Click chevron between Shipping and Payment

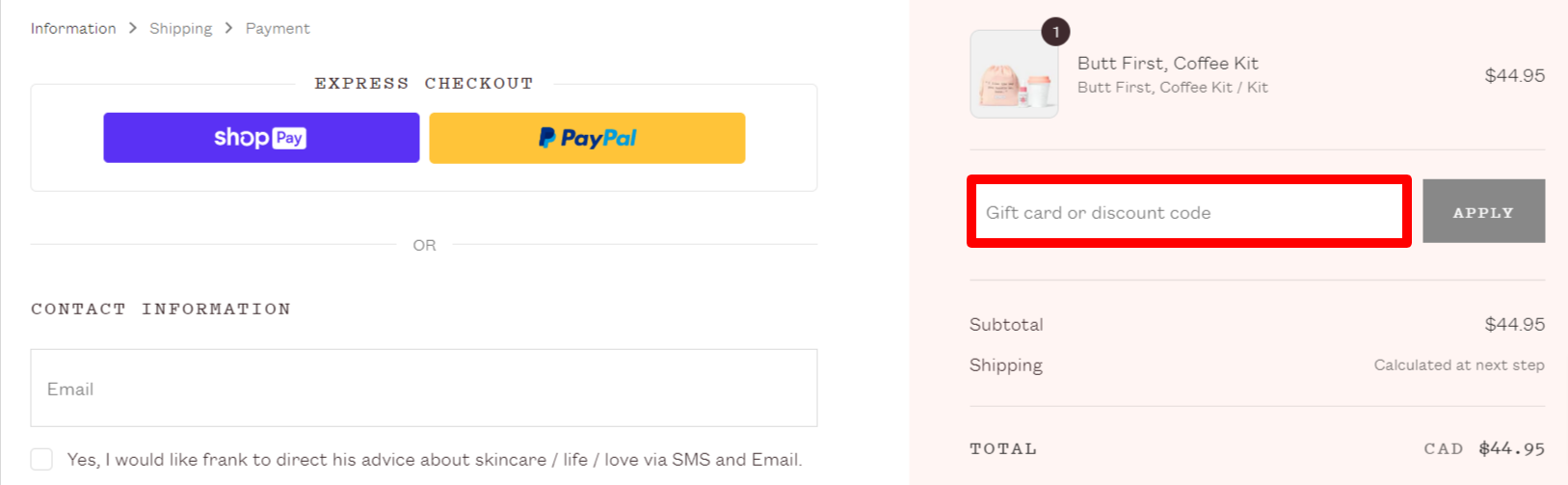pos(229,29)
